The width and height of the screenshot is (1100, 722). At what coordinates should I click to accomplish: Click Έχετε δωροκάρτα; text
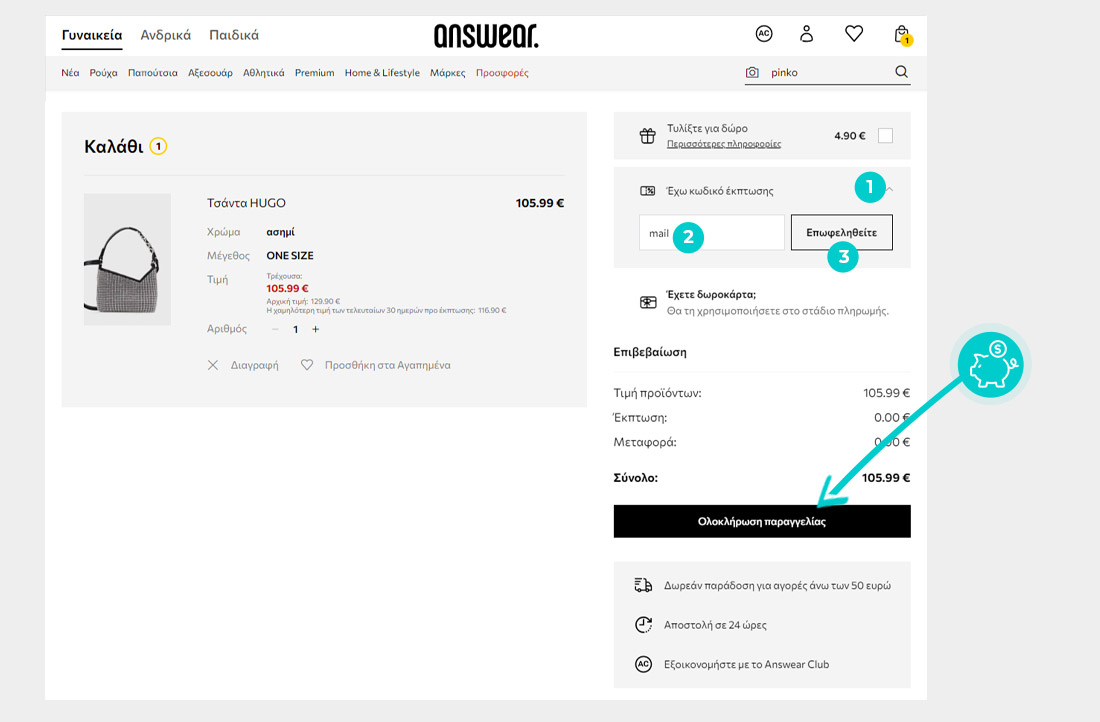(711, 294)
